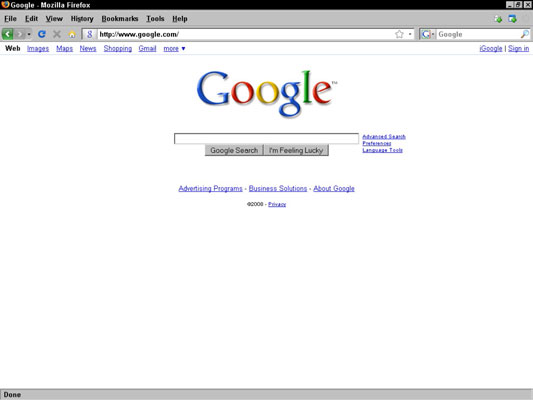Restore down the Firefox window
This screenshot has height=400, width=533.
tap(518, 5)
